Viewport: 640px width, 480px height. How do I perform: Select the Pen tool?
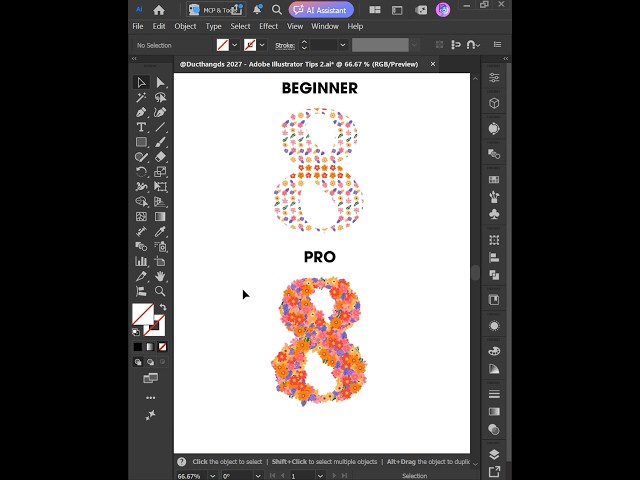point(141,112)
